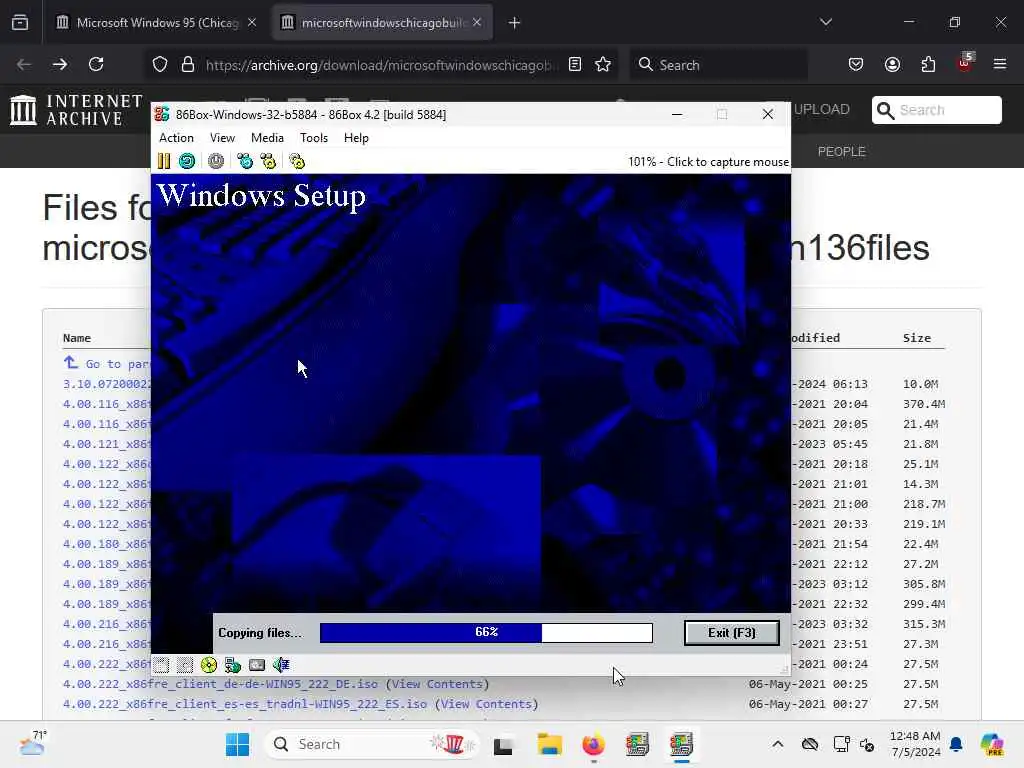Show hidden system tray icons chevron

tap(777, 744)
